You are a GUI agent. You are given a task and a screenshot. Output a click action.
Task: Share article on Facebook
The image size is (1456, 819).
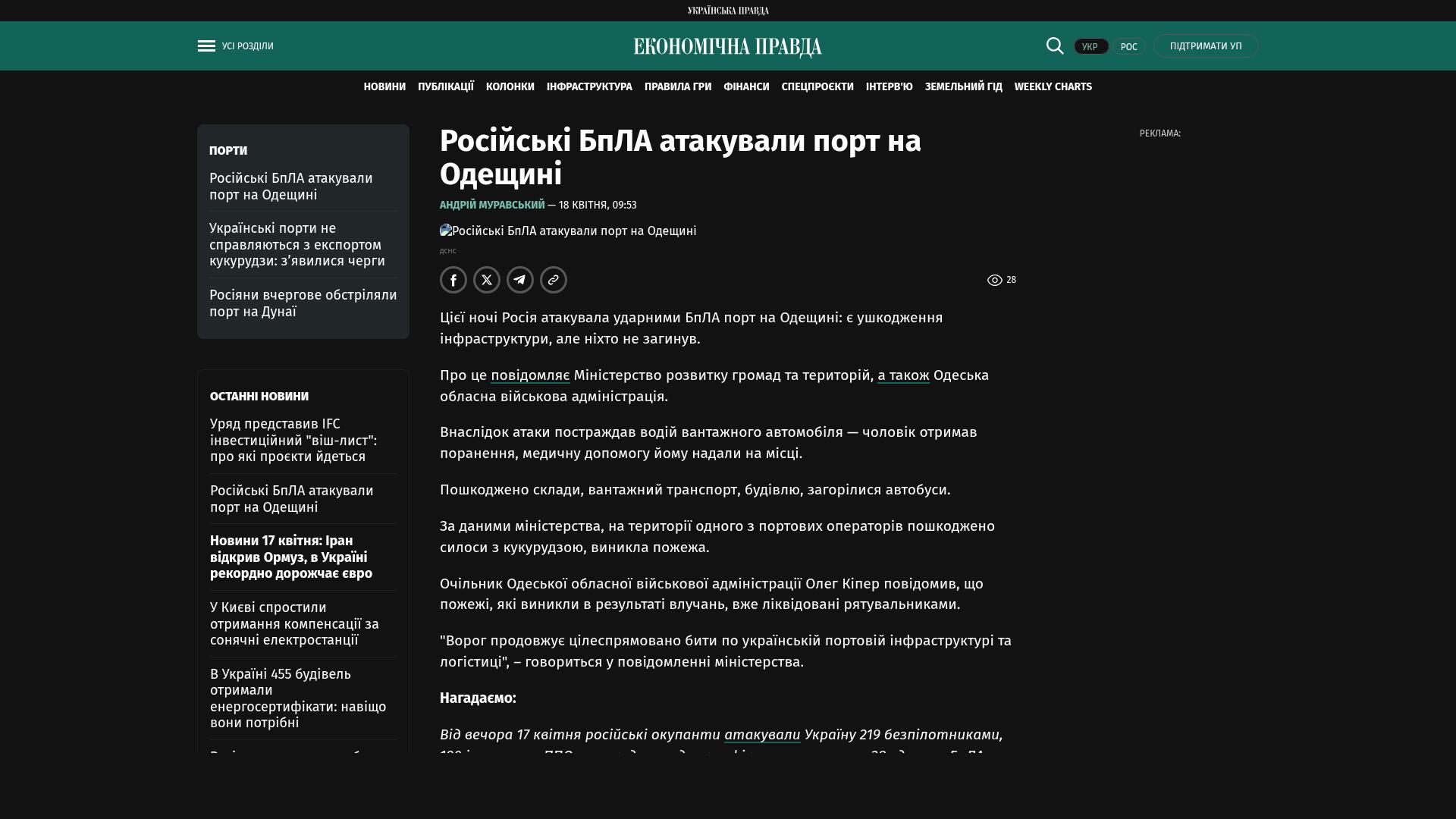[453, 280]
